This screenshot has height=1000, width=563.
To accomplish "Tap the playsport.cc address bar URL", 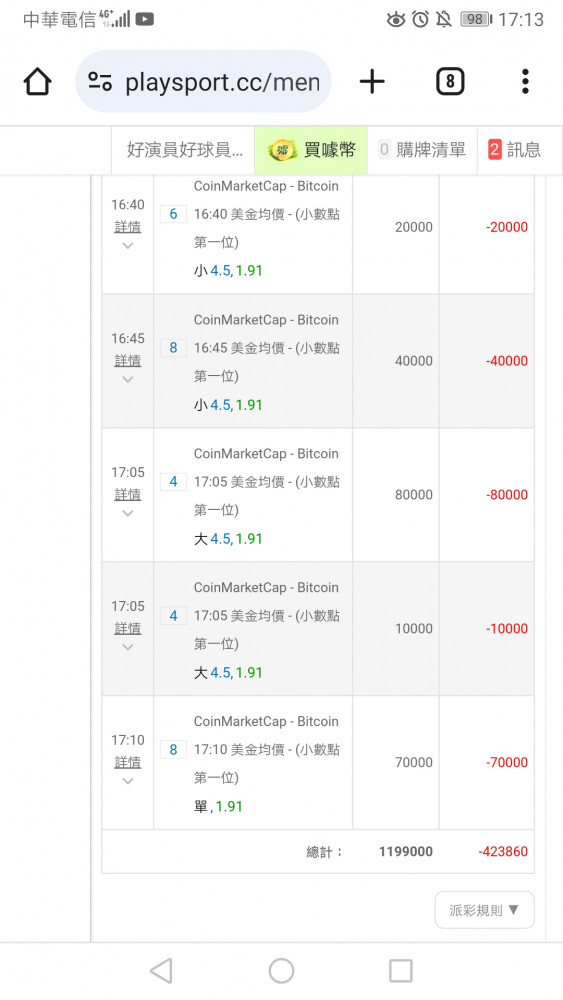I will [222, 82].
